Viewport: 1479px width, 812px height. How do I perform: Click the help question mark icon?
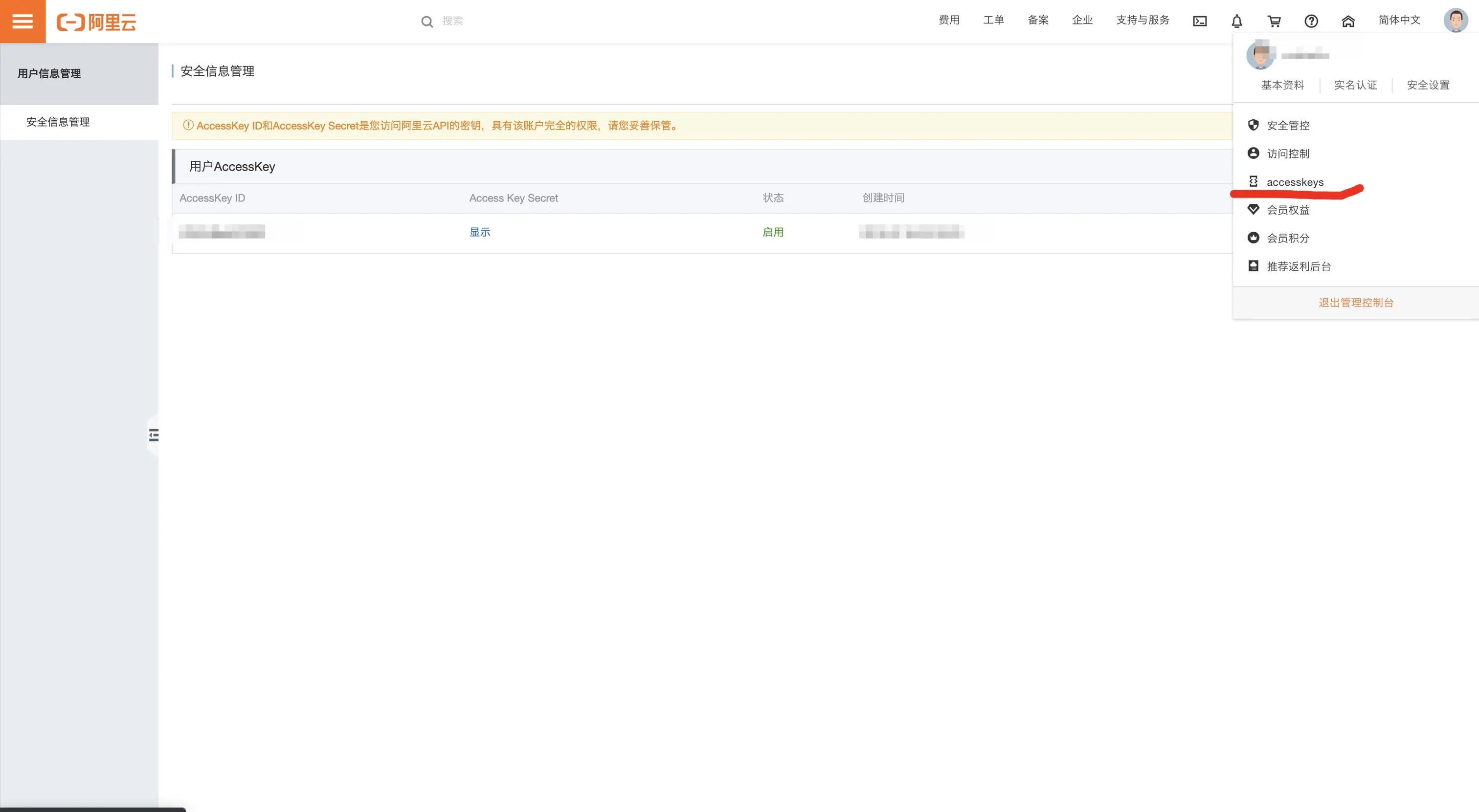click(x=1311, y=21)
